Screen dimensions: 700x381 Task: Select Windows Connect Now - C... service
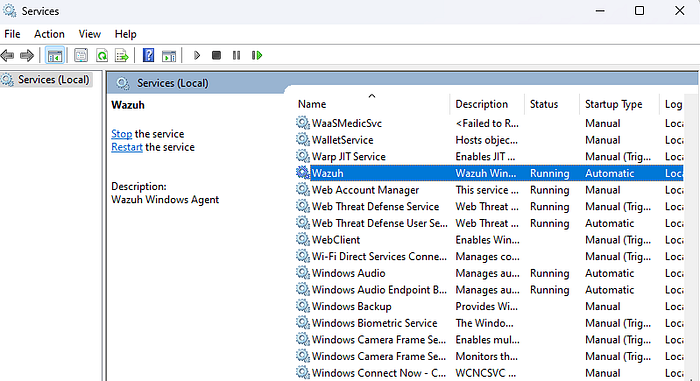click(x=379, y=373)
